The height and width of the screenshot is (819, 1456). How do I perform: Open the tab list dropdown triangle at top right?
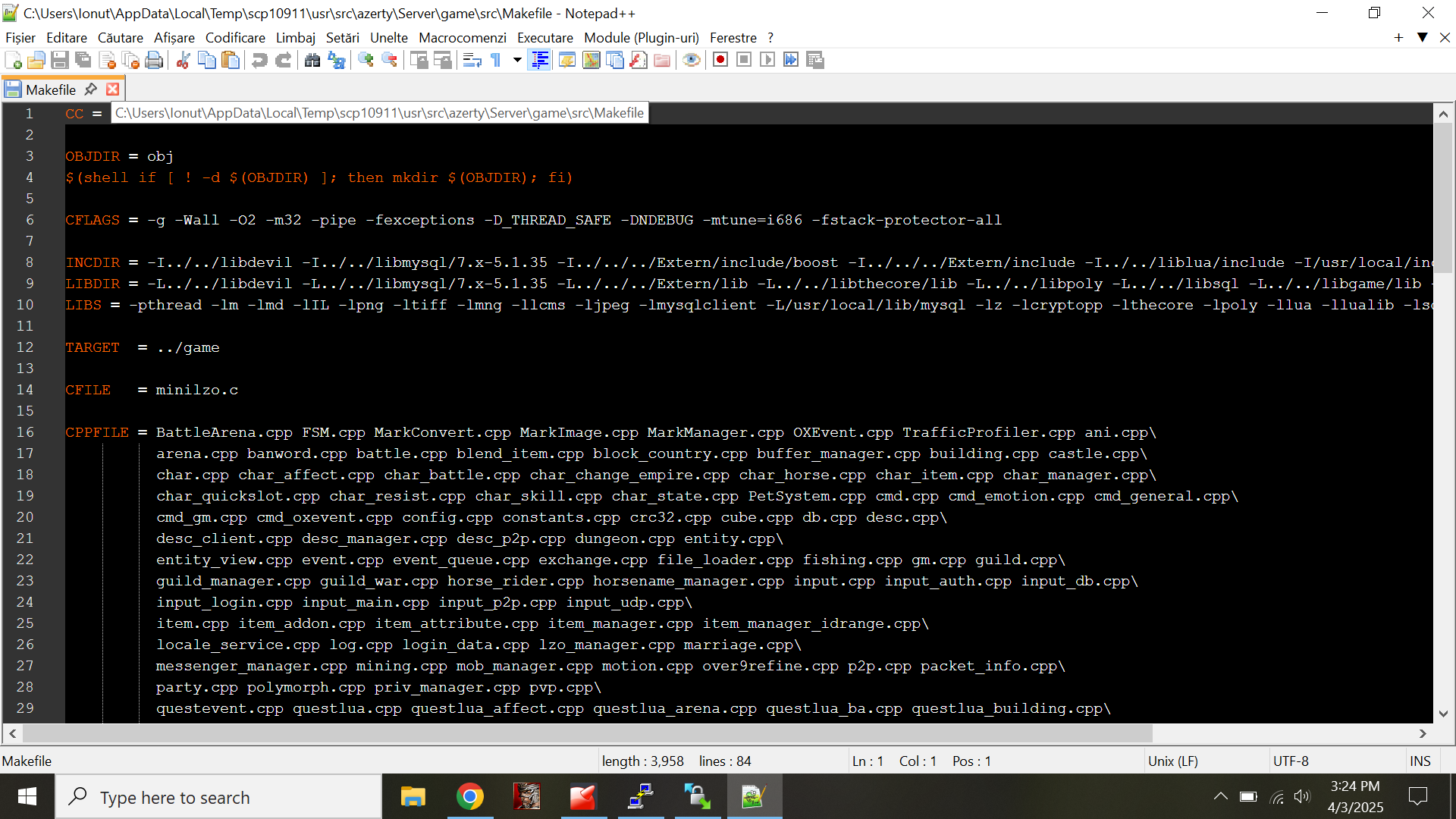tap(1423, 37)
